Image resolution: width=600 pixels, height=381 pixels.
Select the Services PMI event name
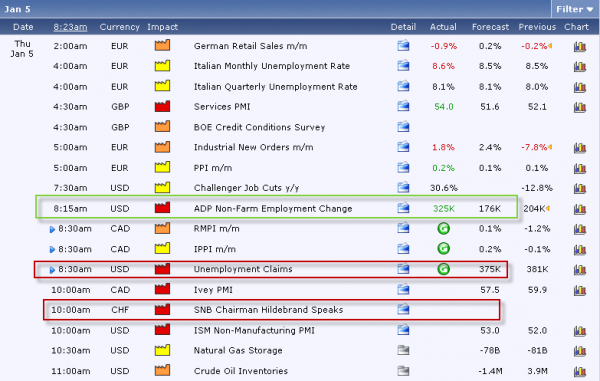[x=222, y=107]
